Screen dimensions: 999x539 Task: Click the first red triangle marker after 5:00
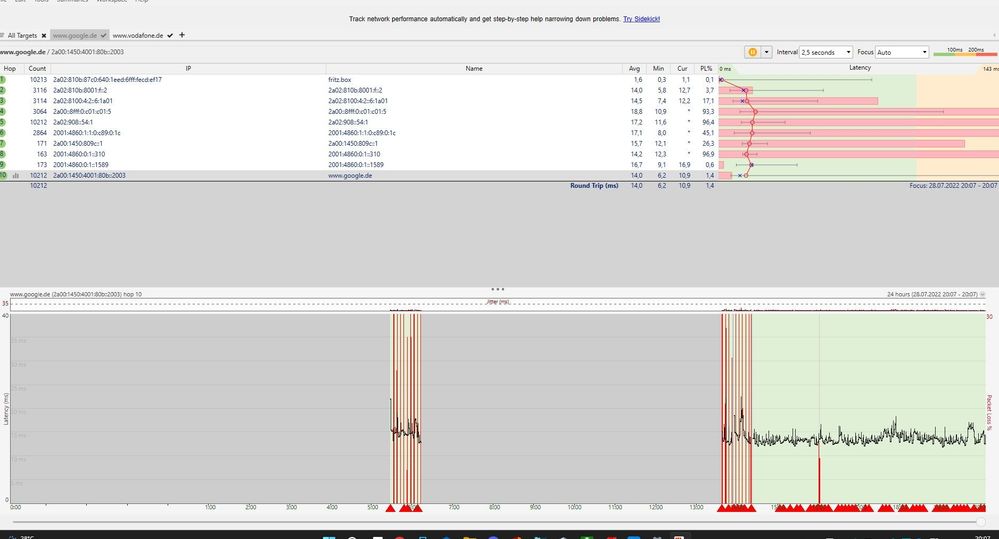pyautogui.click(x=391, y=508)
